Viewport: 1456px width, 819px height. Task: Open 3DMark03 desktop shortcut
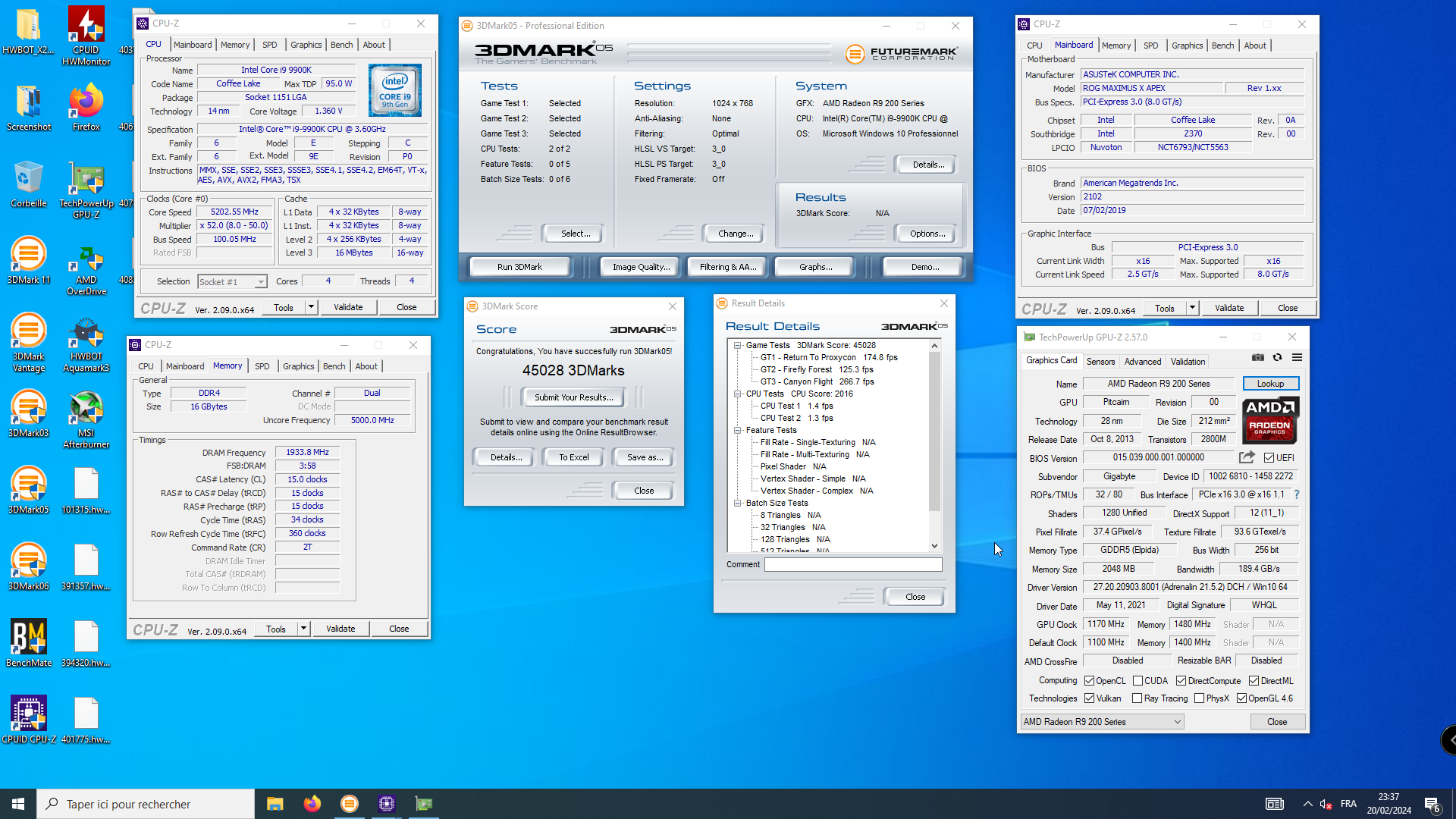coord(29,414)
